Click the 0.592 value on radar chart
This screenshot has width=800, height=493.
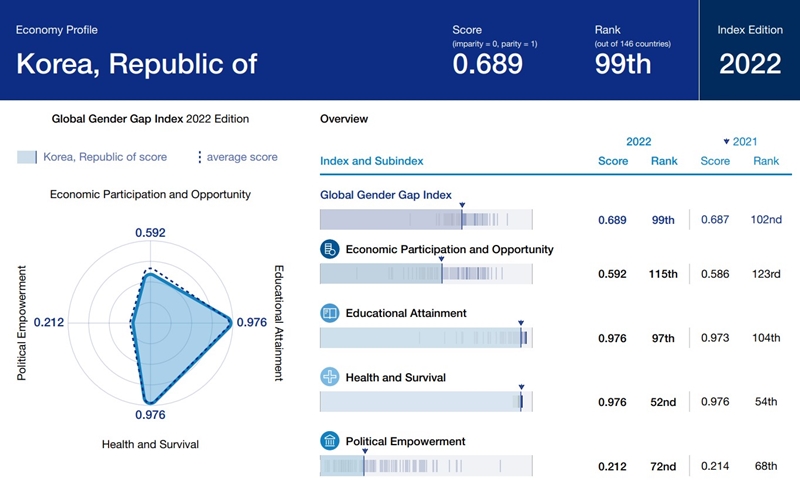tap(150, 233)
